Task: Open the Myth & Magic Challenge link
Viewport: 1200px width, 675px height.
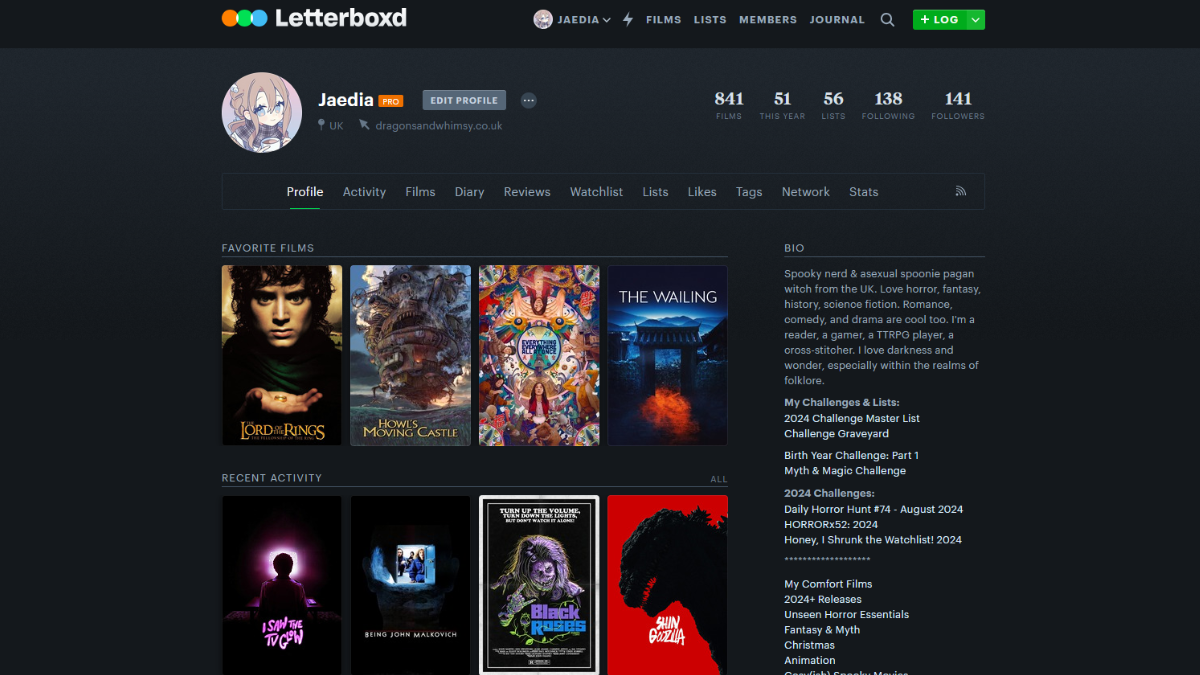Action: [x=845, y=471]
